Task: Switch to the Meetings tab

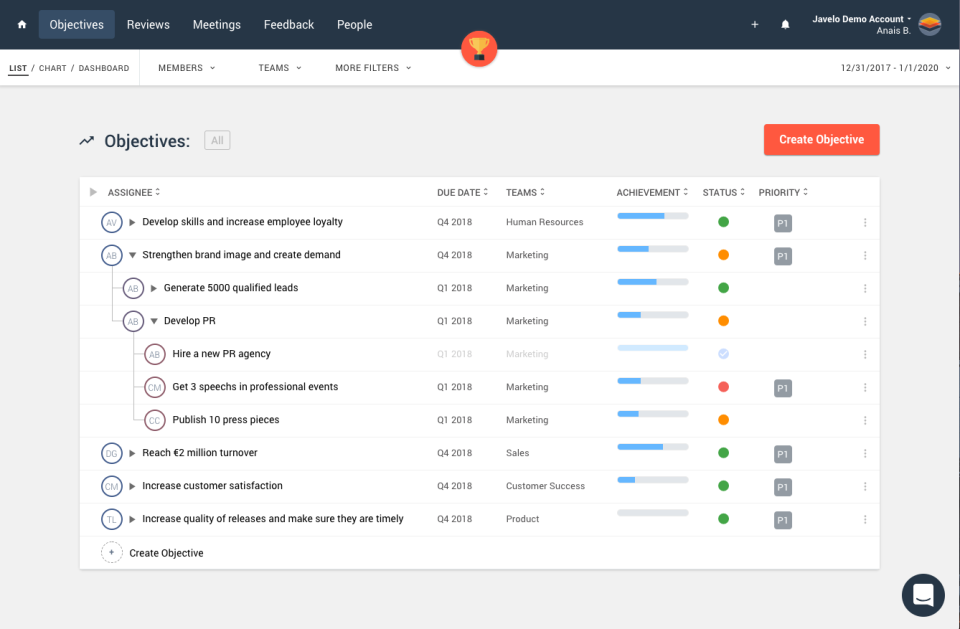Action: coord(217,24)
